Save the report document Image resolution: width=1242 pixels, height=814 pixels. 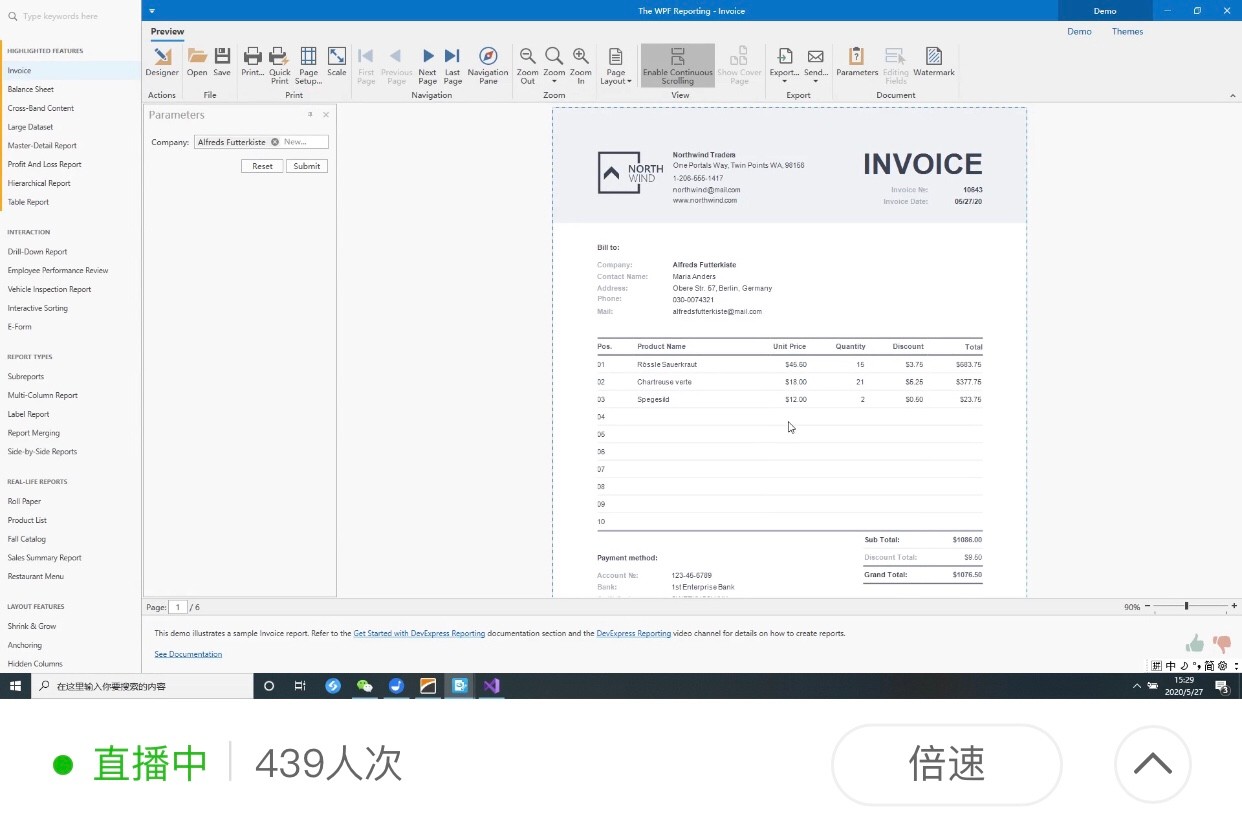(x=222, y=62)
